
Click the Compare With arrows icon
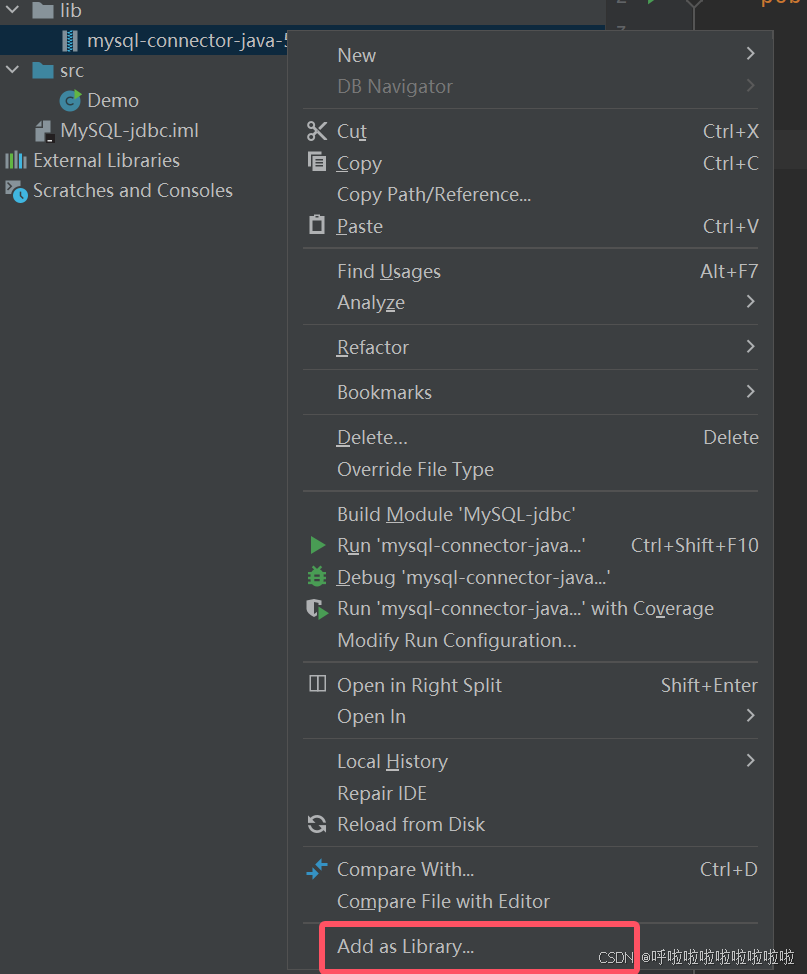pos(317,869)
